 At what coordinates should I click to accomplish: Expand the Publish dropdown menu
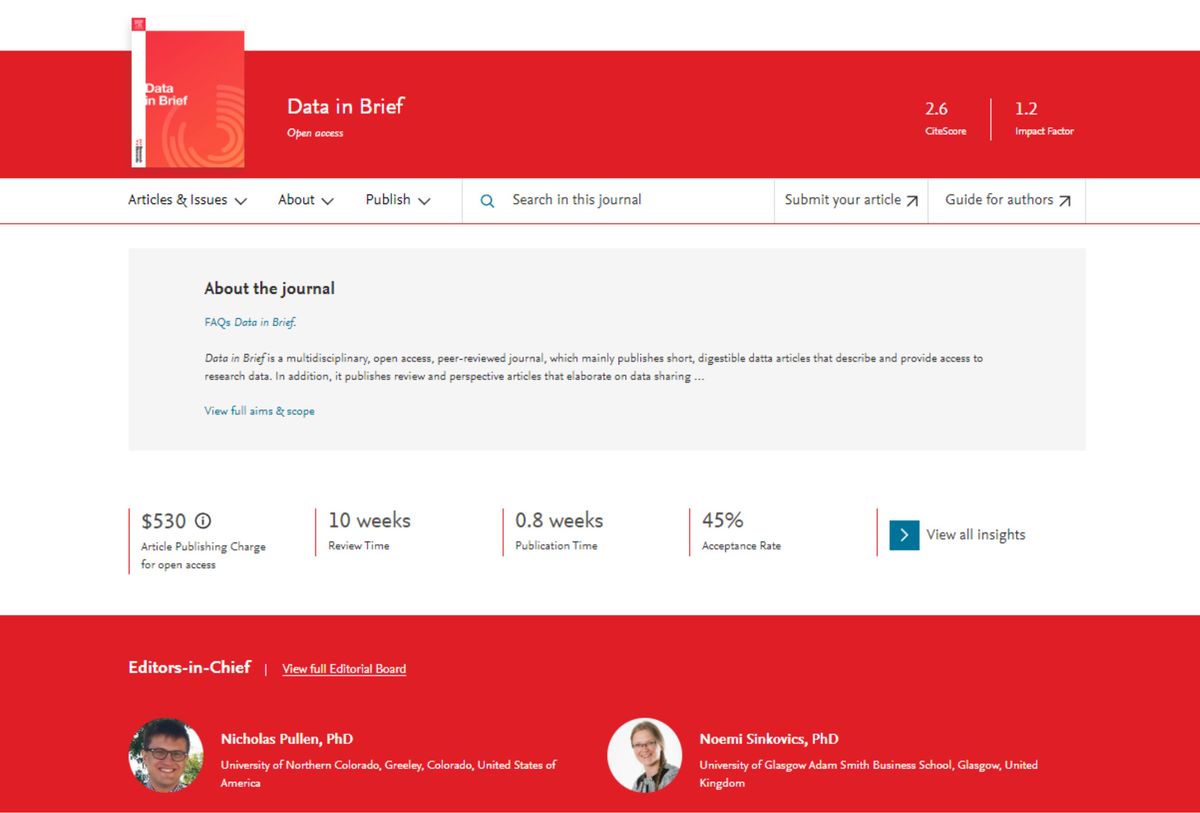[x=398, y=200]
